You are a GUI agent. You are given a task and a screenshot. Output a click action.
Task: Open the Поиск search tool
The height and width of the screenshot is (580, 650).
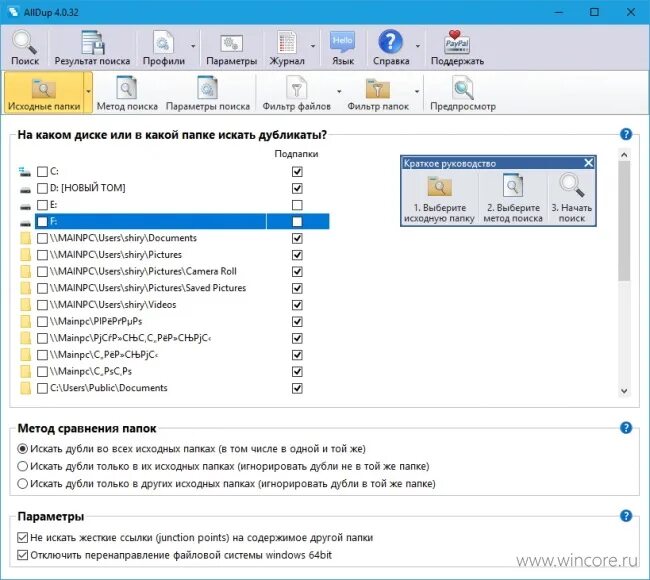(x=25, y=48)
